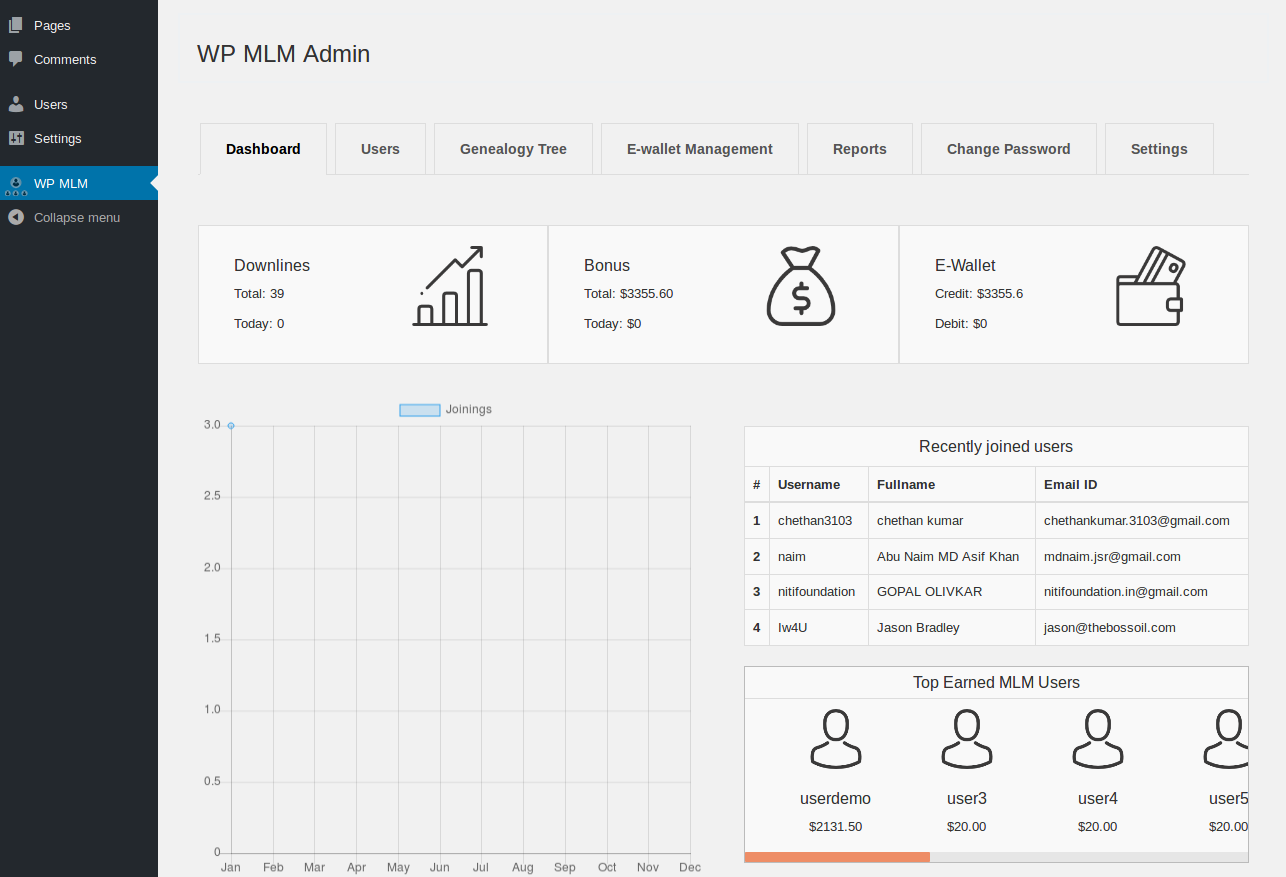The height and width of the screenshot is (877, 1286).
Task: Click the Top Earned users horizontal scrollbar
Action: (996, 857)
